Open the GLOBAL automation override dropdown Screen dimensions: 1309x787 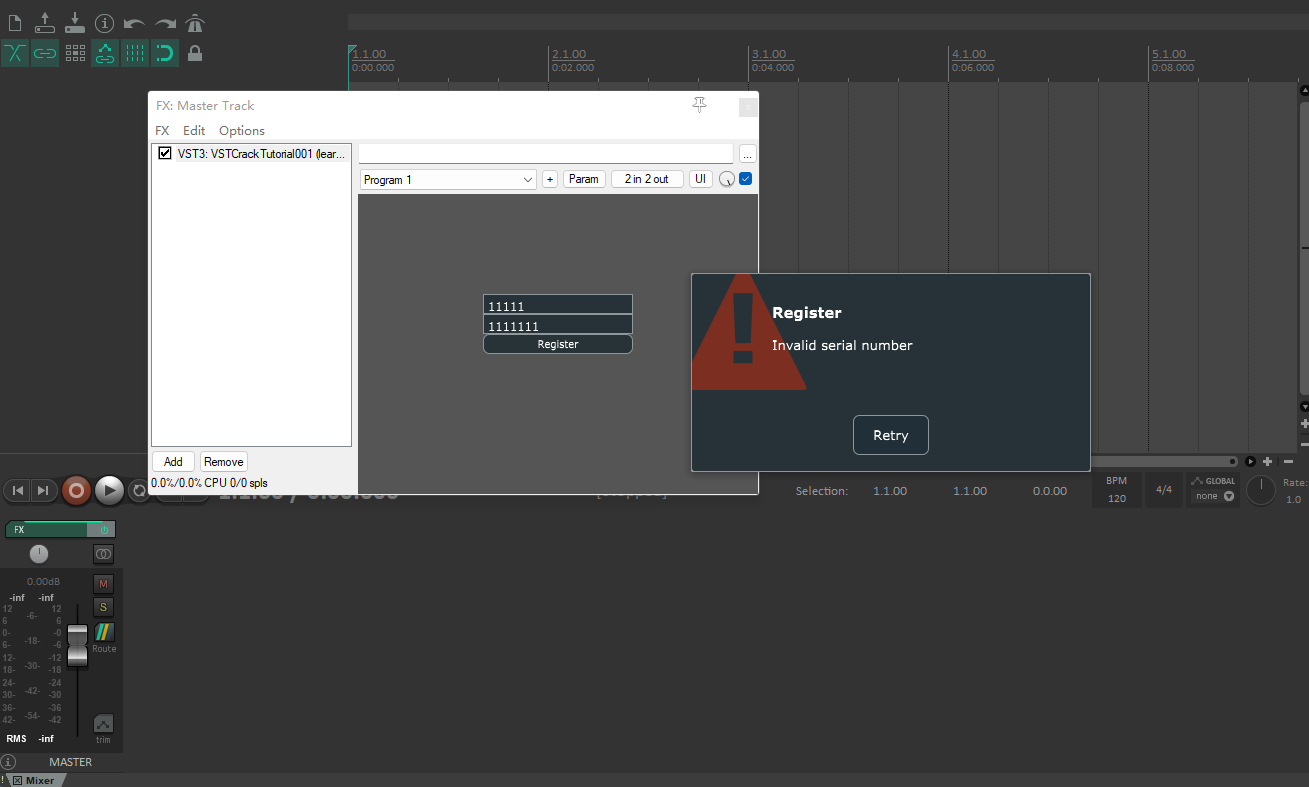pos(1212,489)
